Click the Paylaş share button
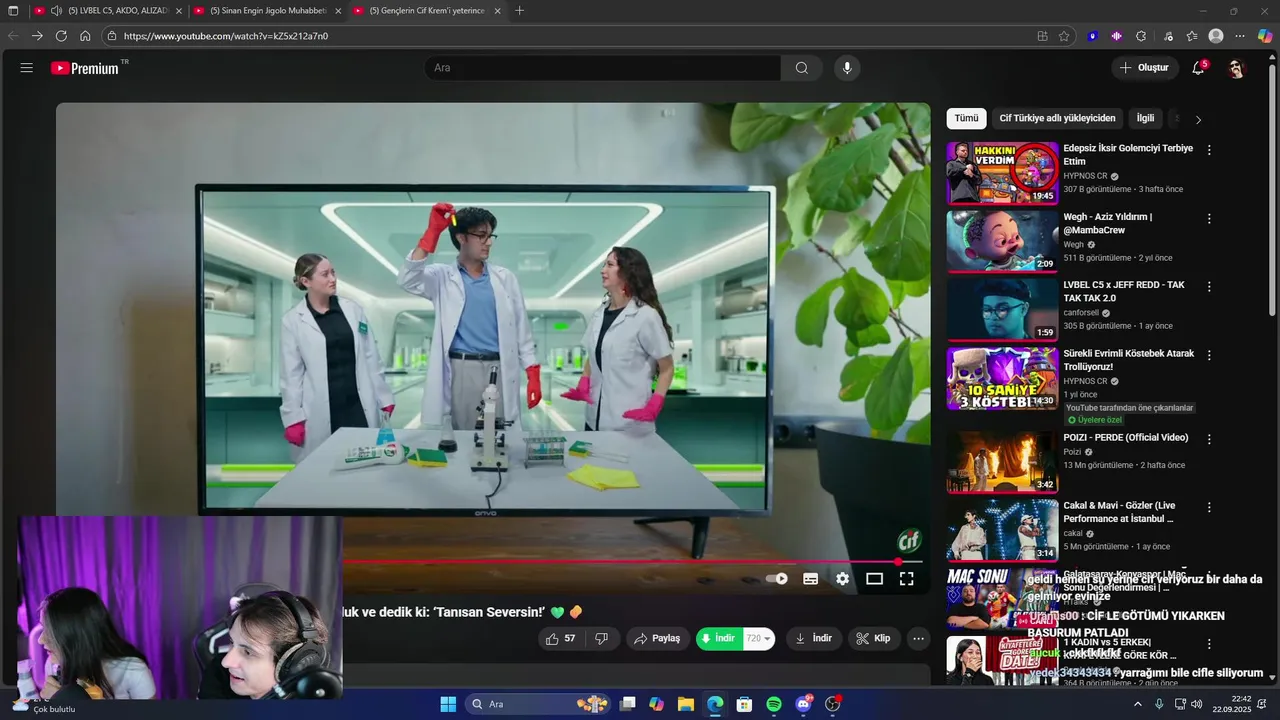The image size is (1280, 720). pyautogui.click(x=658, y=638)
